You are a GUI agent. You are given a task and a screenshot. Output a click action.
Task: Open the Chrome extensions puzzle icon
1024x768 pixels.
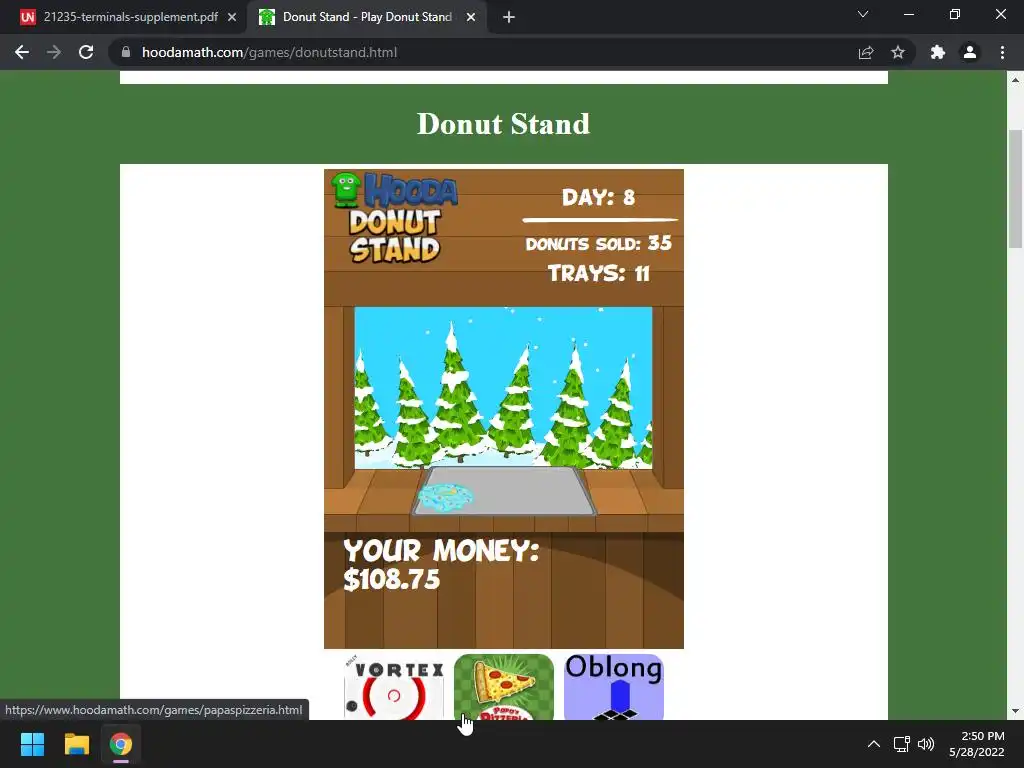click(938, 52)
